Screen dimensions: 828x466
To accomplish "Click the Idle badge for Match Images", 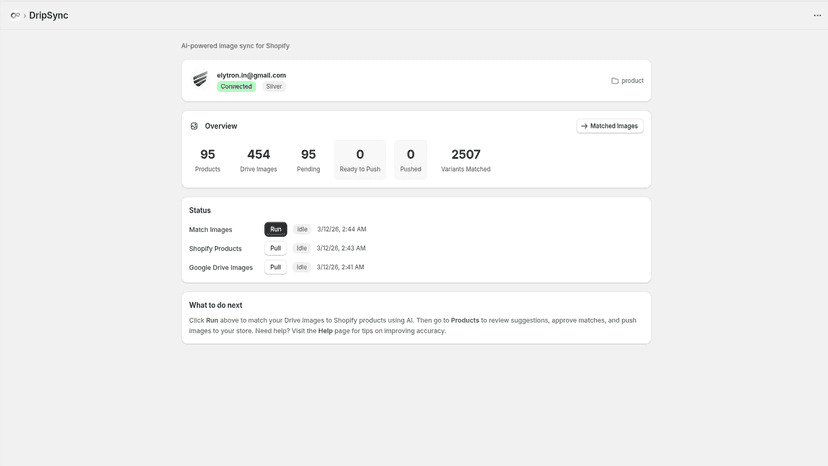I will (x=302, y=229).
